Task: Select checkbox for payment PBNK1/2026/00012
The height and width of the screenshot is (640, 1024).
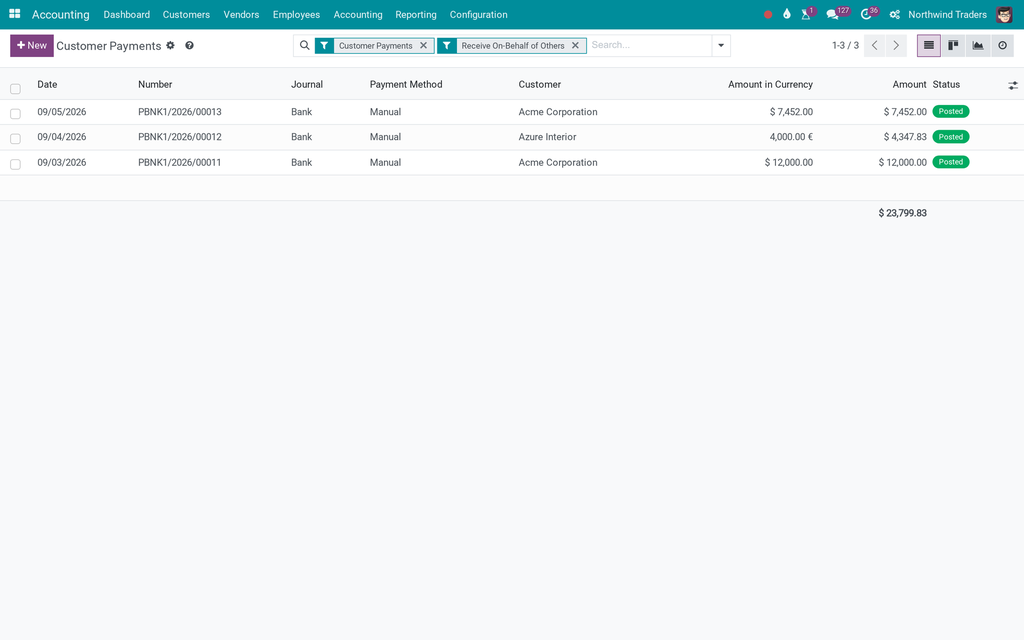Action: (x=16, y=138)
